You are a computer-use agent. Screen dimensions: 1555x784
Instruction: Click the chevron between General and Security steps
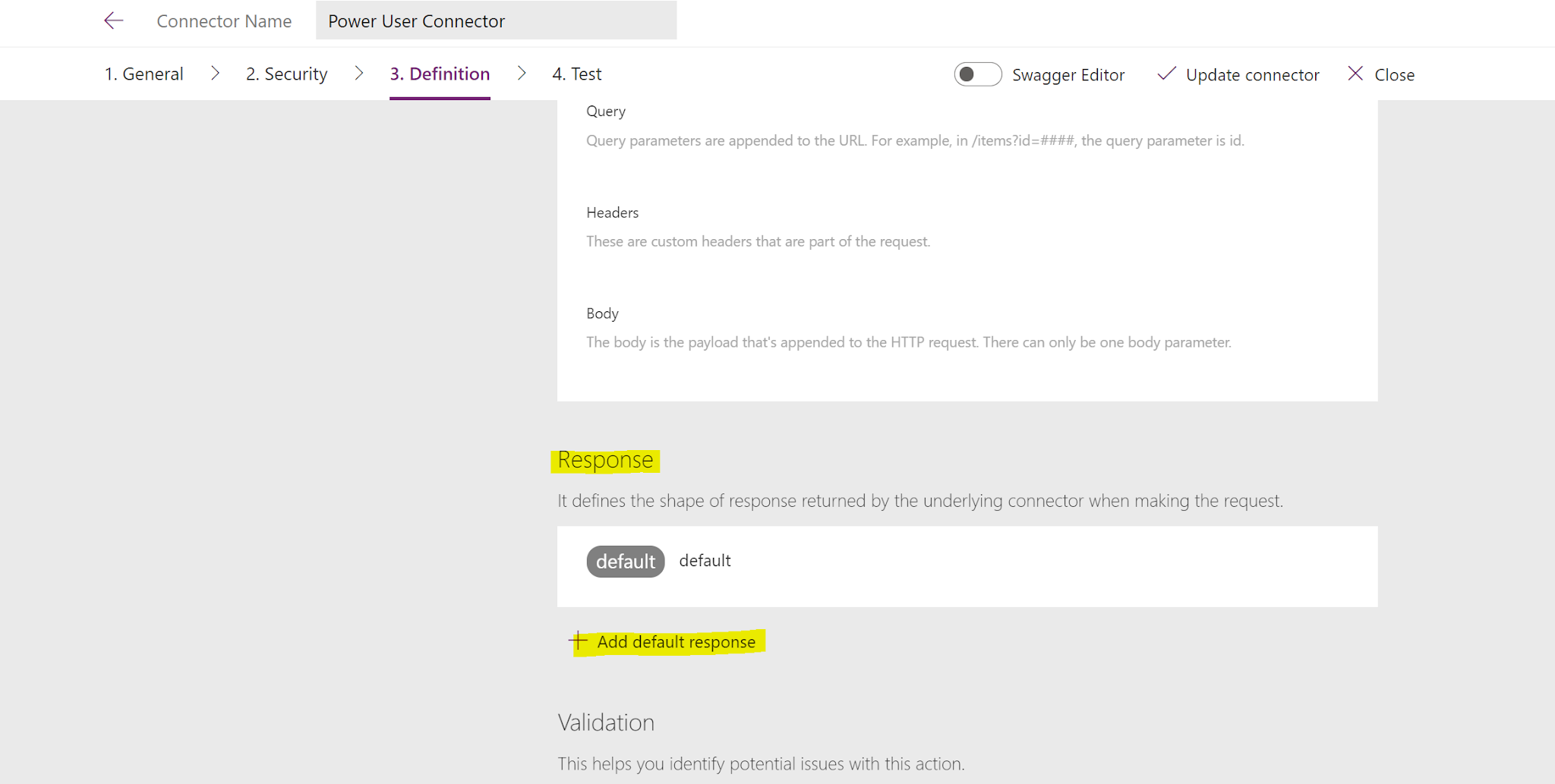[x=216, y=73]
